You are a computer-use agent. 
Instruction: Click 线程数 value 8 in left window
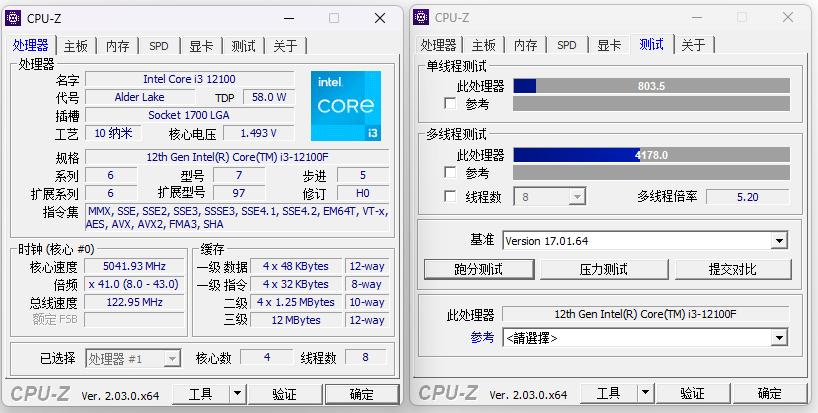pyautogui.click(x=365, y=357)
